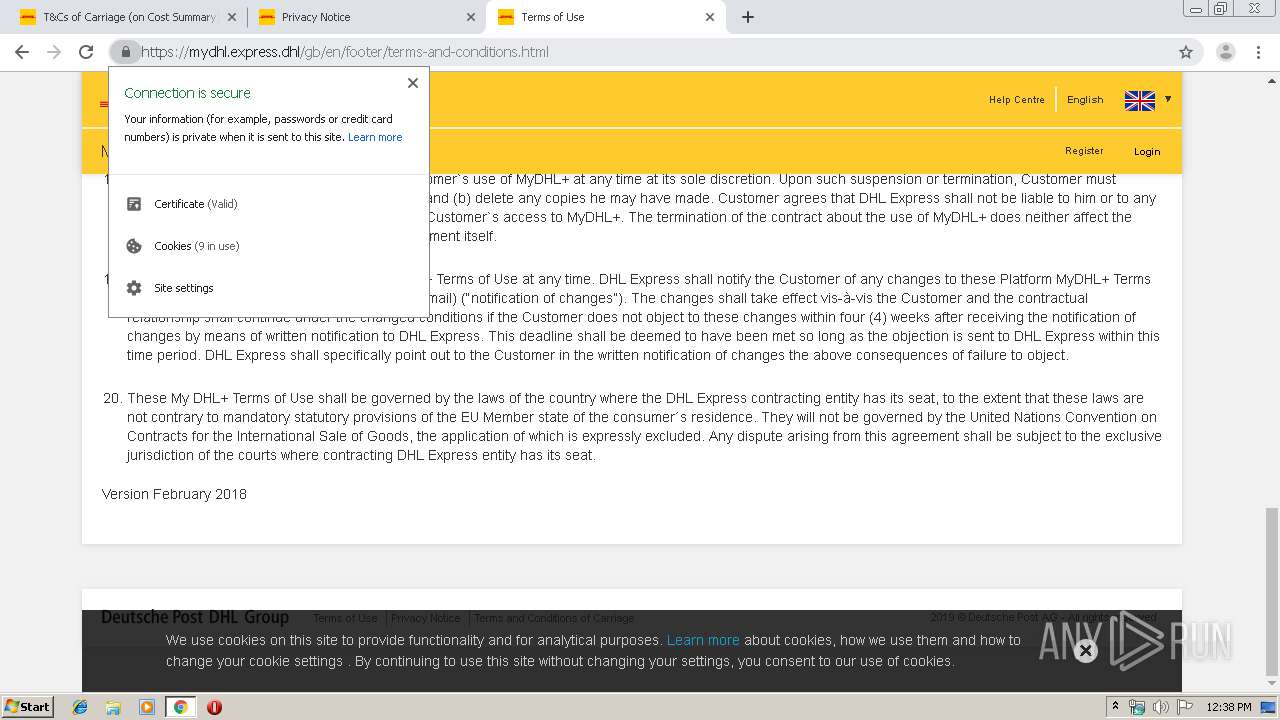Click the clock showing 12:38 PM
This screenshot has height=720, width=1280.
(1229, 707)
